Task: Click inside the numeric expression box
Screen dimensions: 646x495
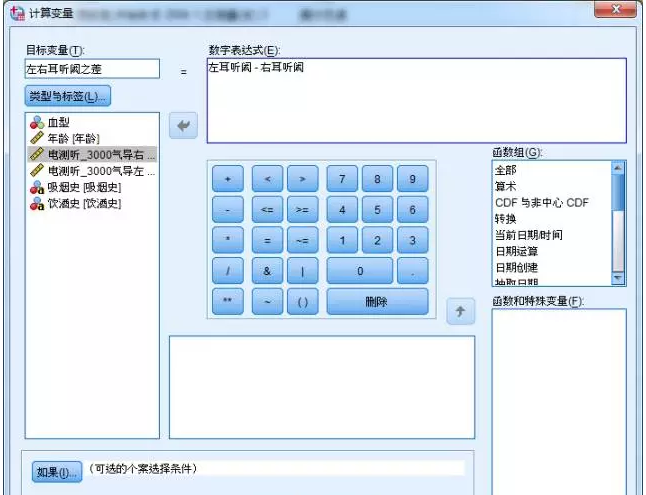Action: tap(416, 100)
